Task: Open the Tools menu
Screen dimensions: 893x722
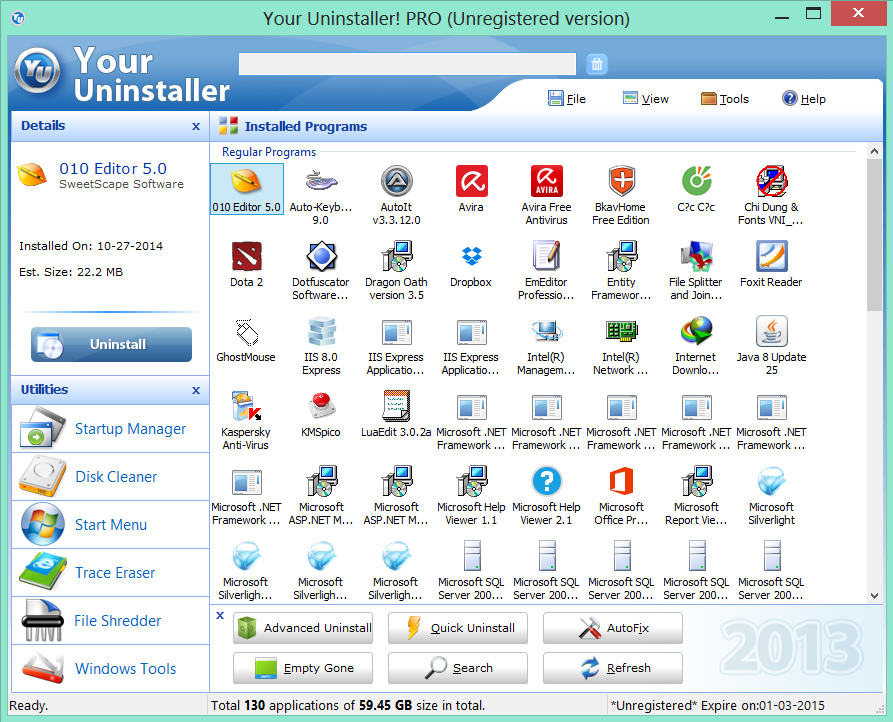Action: (x=724, y=99)
